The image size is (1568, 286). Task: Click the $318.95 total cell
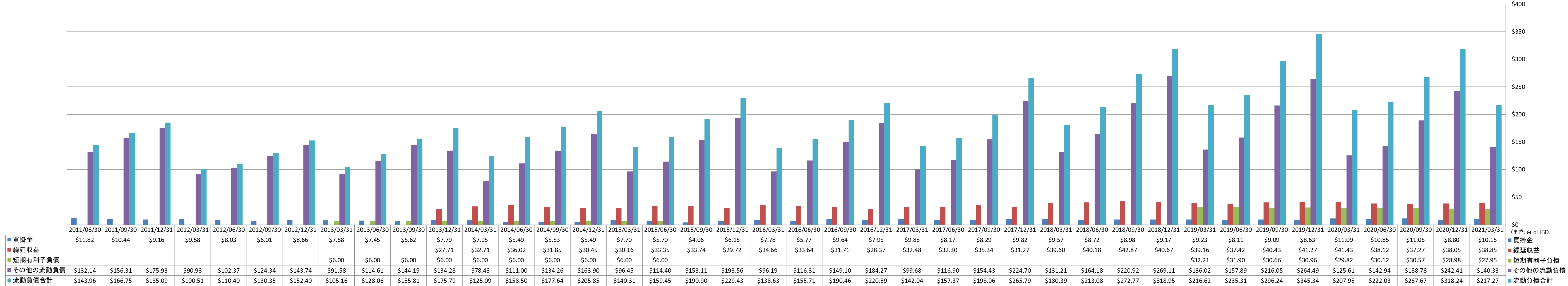[1164, 280]
